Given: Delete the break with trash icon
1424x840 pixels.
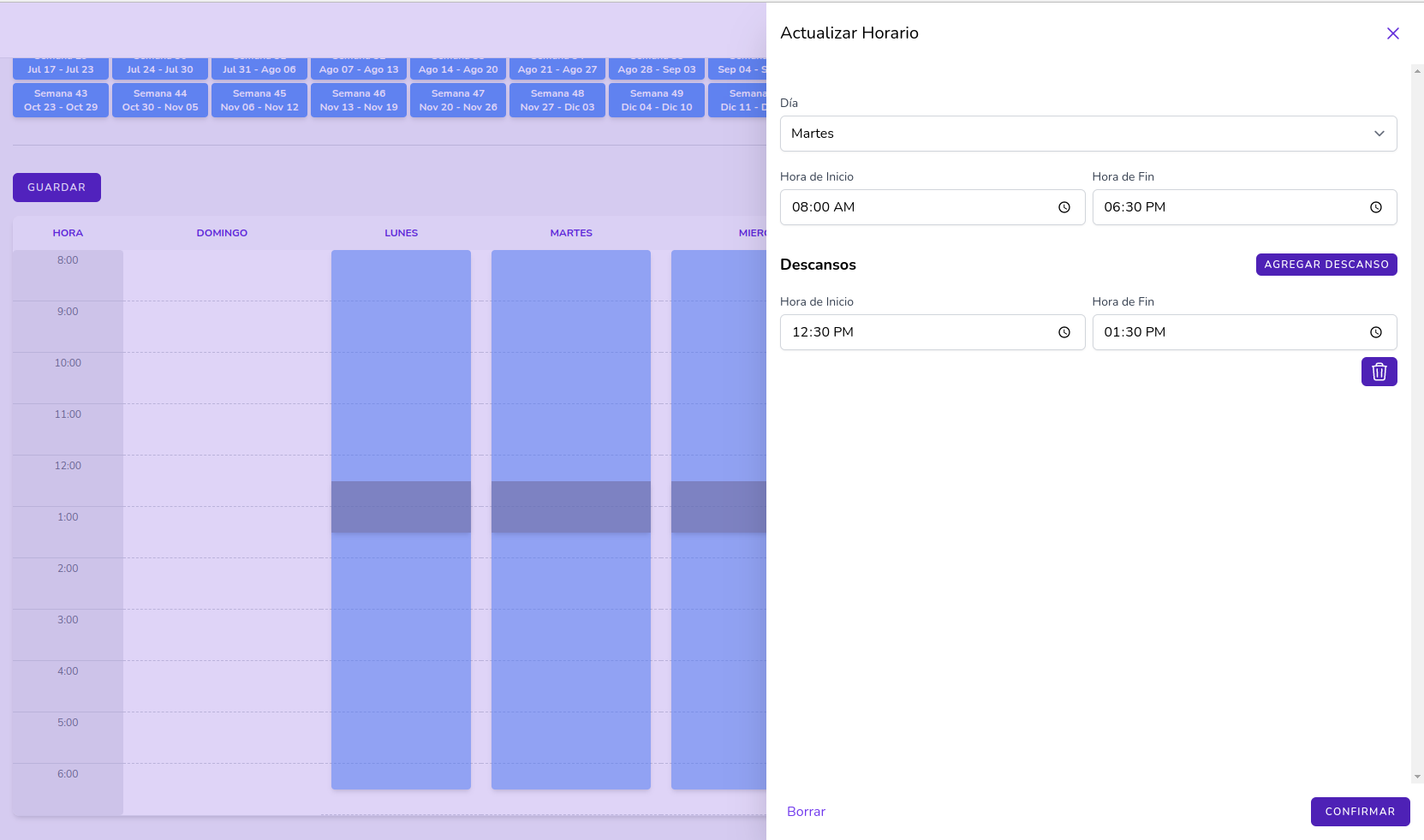Looking at the screenshot, I should click(x=1379, y=372).
